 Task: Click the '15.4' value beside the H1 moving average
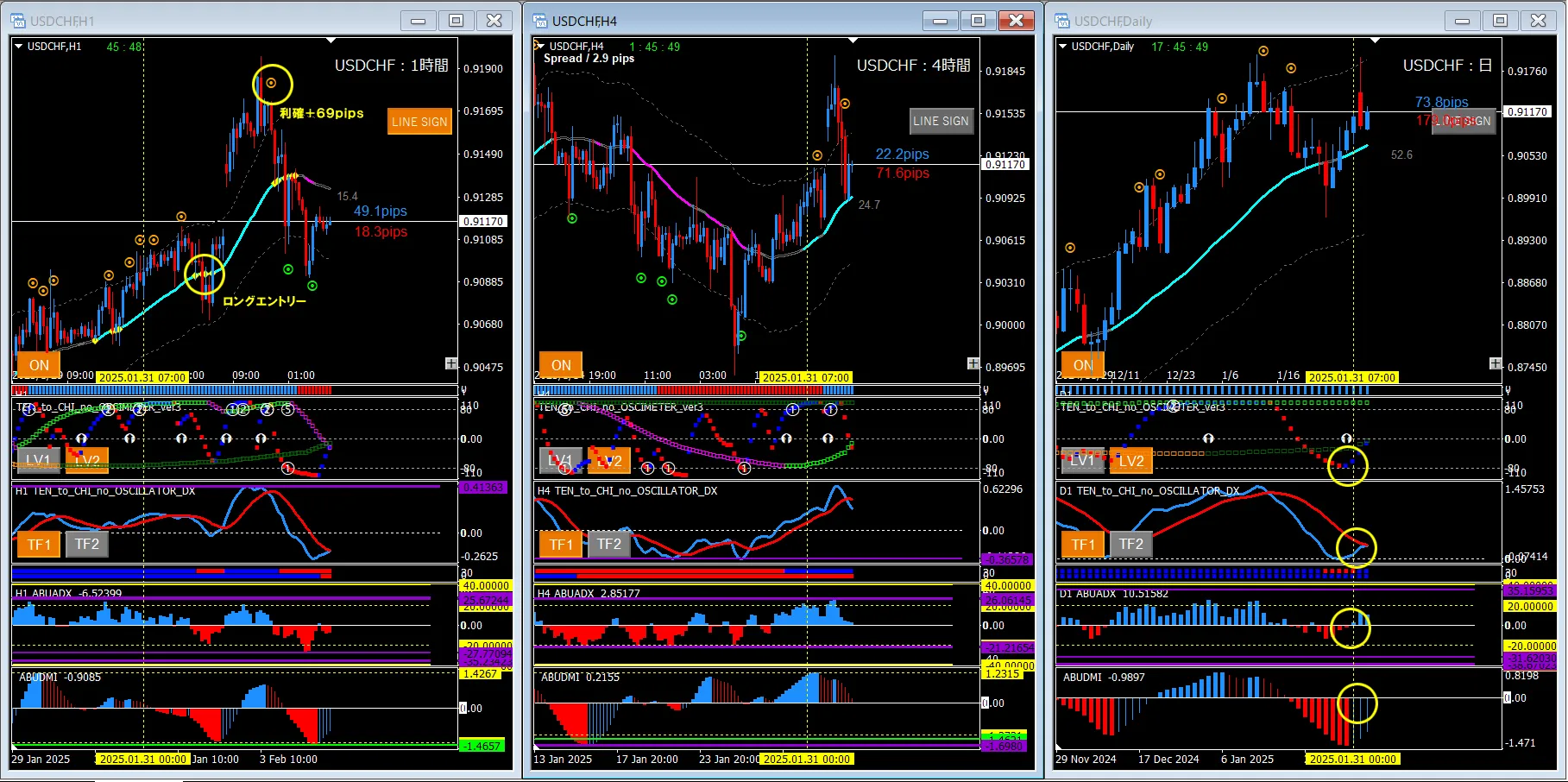[x=347, y=197]
